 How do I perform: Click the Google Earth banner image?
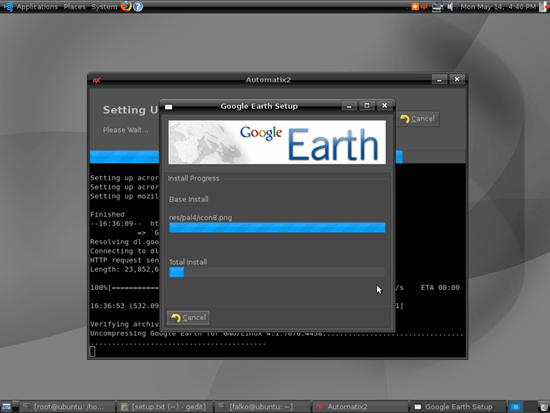tap(277, 142)
